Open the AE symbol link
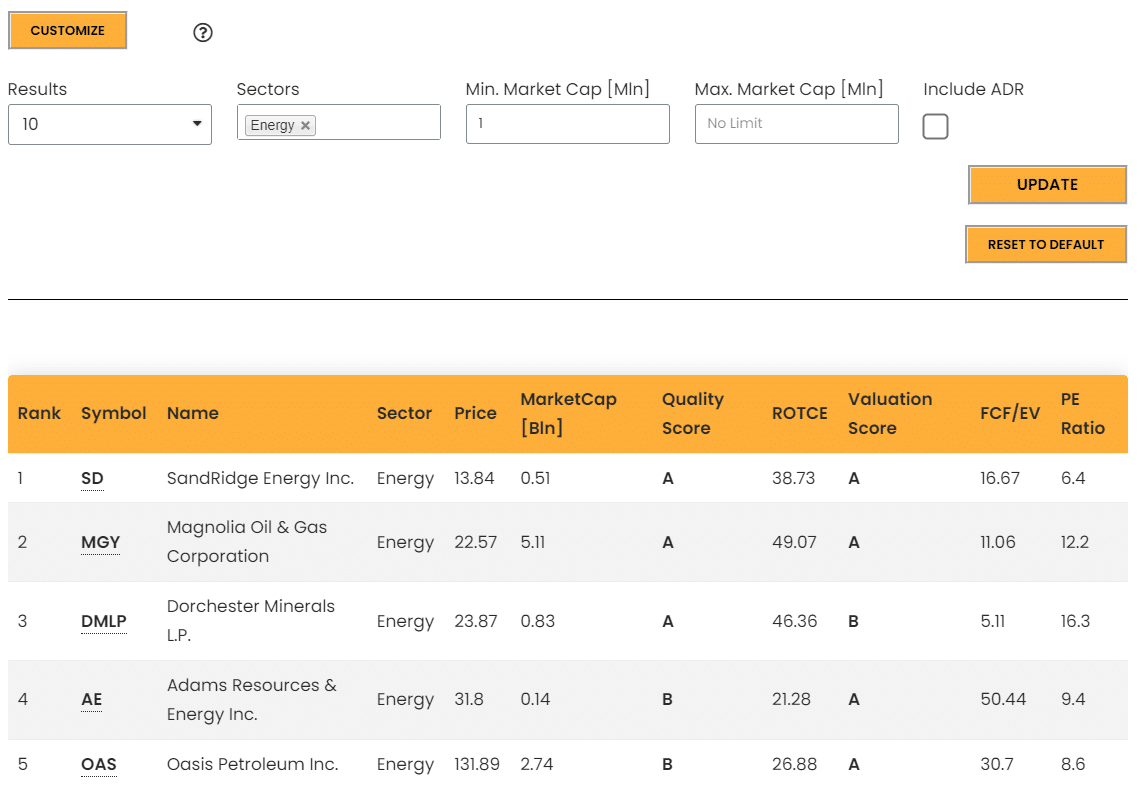Image resolution: width=1144 pixels, height=787 pixels. (x=91, y=699)
